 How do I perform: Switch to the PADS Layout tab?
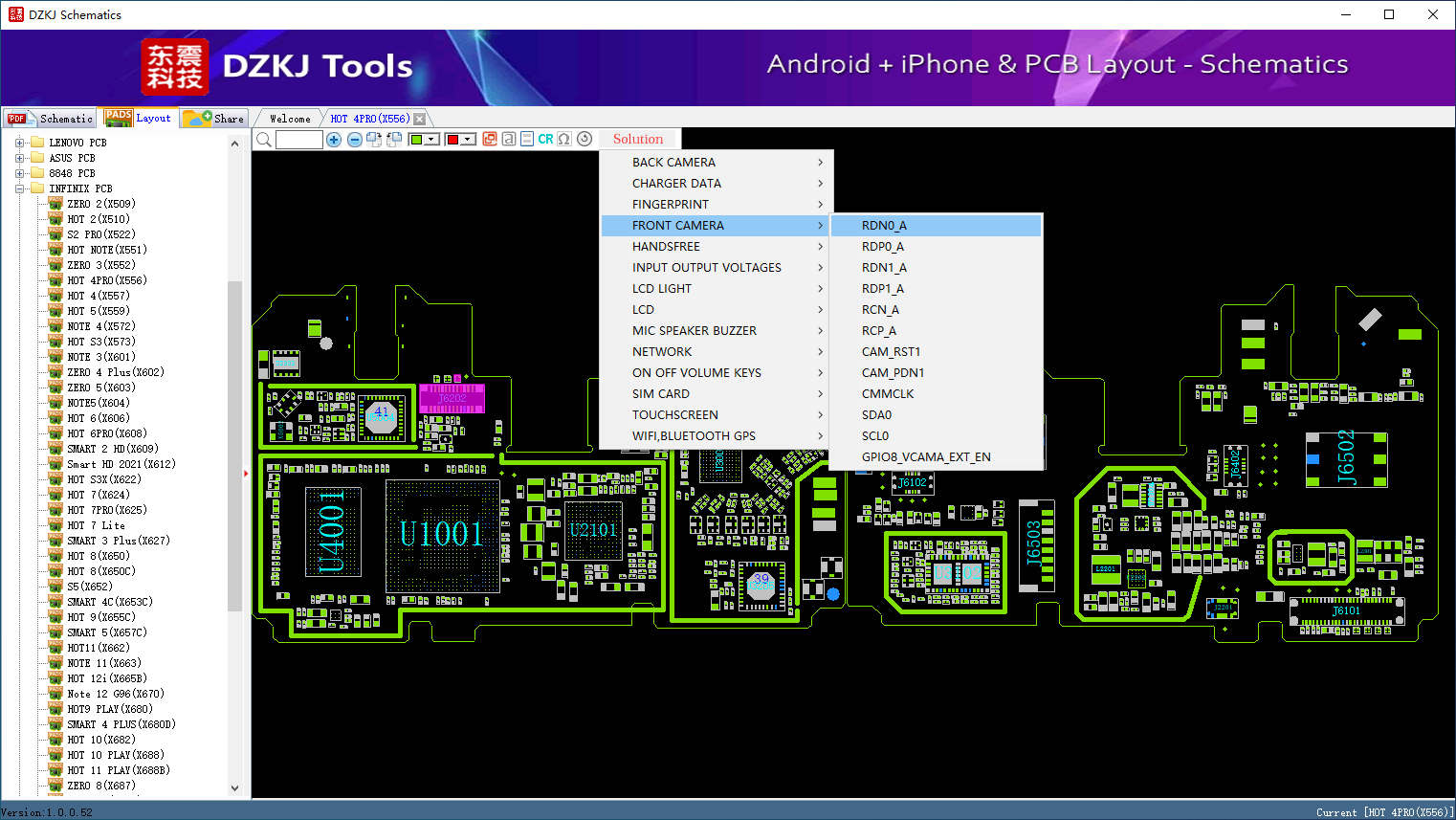[139, 118]
